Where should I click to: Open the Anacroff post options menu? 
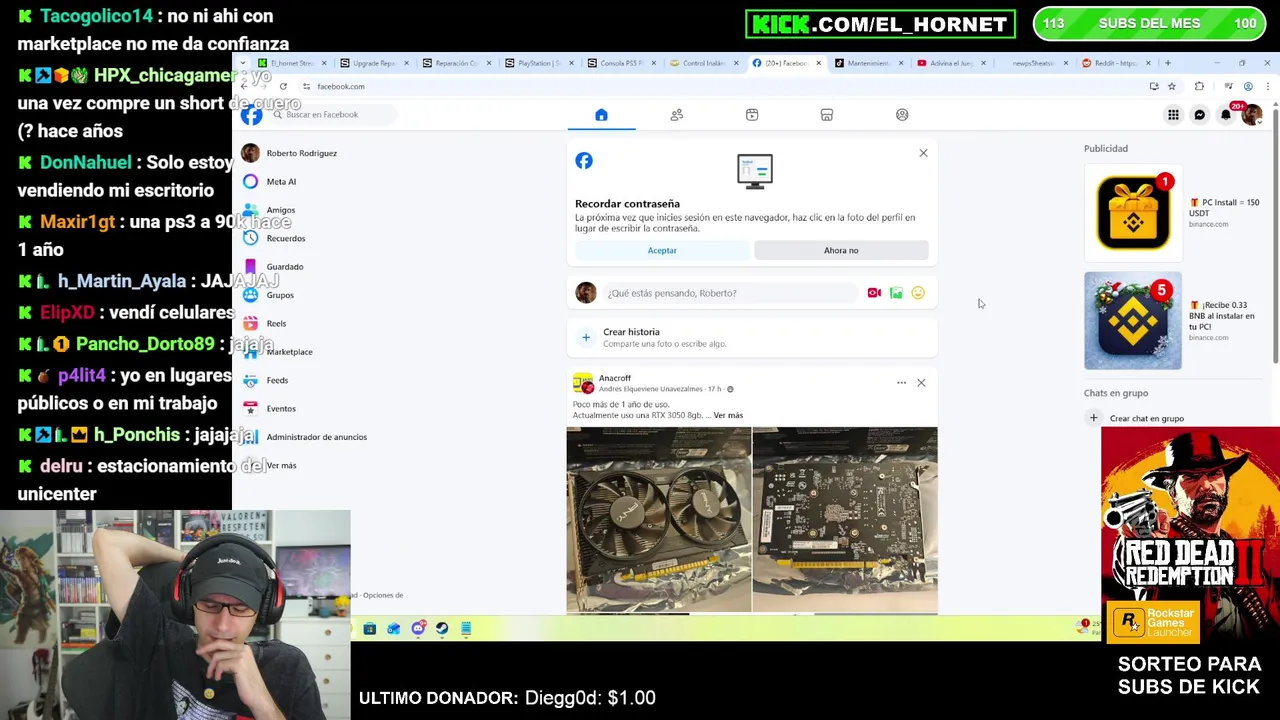(901, 383)
